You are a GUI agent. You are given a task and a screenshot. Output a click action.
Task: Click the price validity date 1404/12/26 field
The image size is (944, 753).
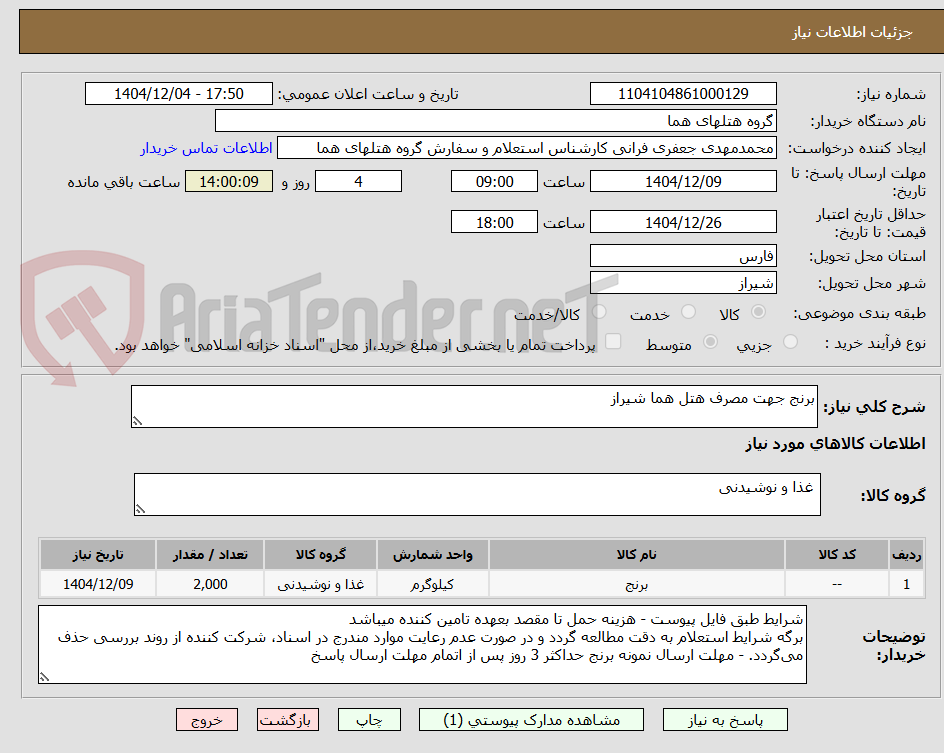[x=683, y=222]
